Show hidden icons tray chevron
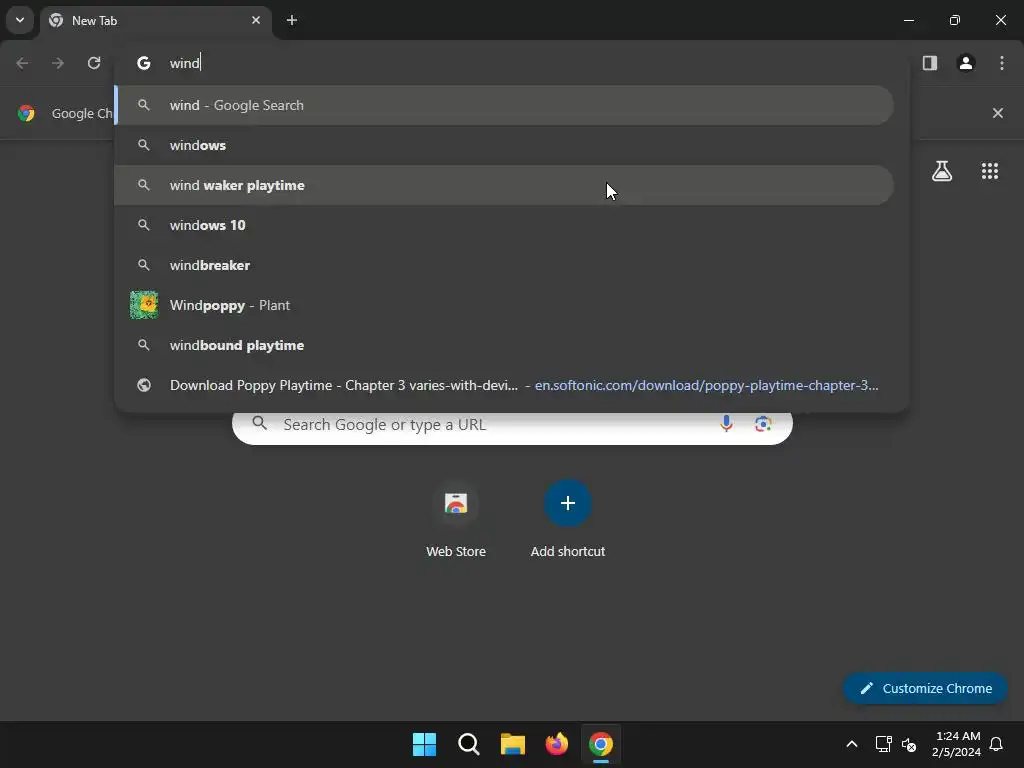Screen dimensions: 1024x768 pos(852,744)
